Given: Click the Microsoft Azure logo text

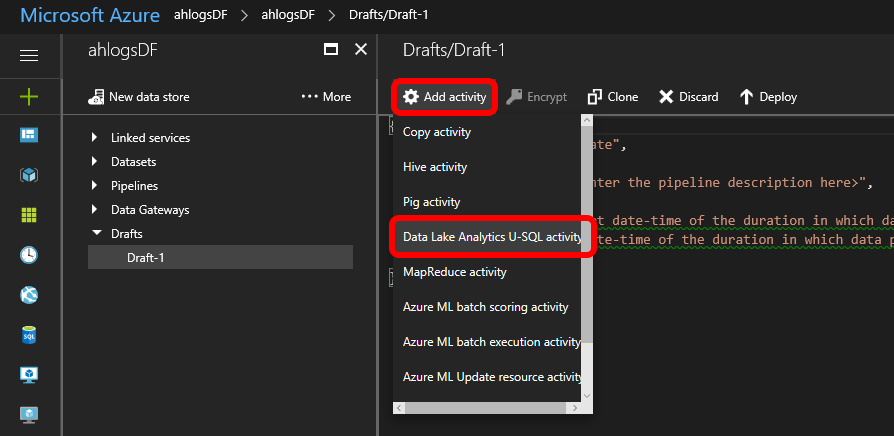Looking at the screenshot, I should 90,15.
